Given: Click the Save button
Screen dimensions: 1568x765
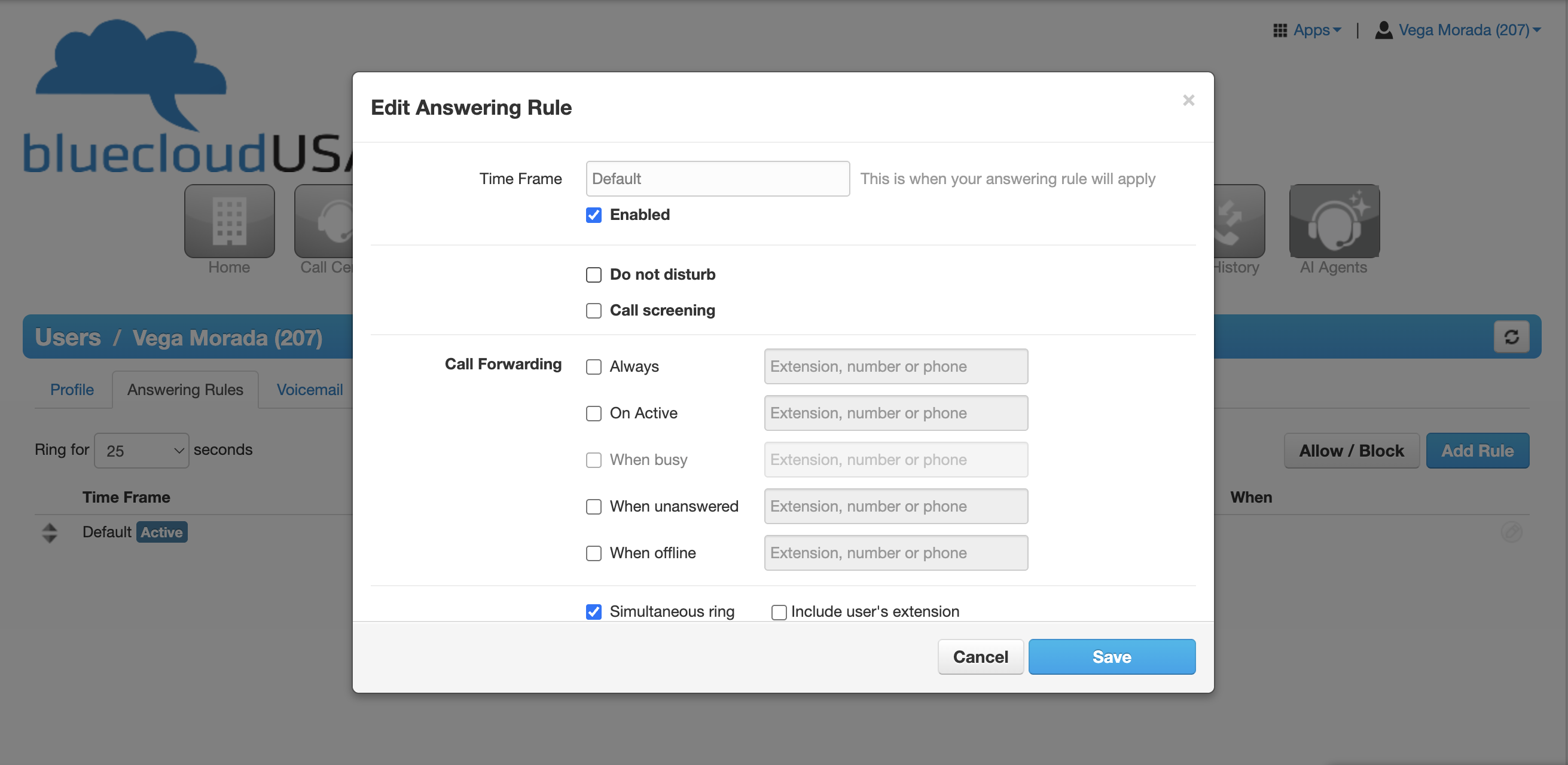Looking at the screenshot, I should (x=1111, y=656).
